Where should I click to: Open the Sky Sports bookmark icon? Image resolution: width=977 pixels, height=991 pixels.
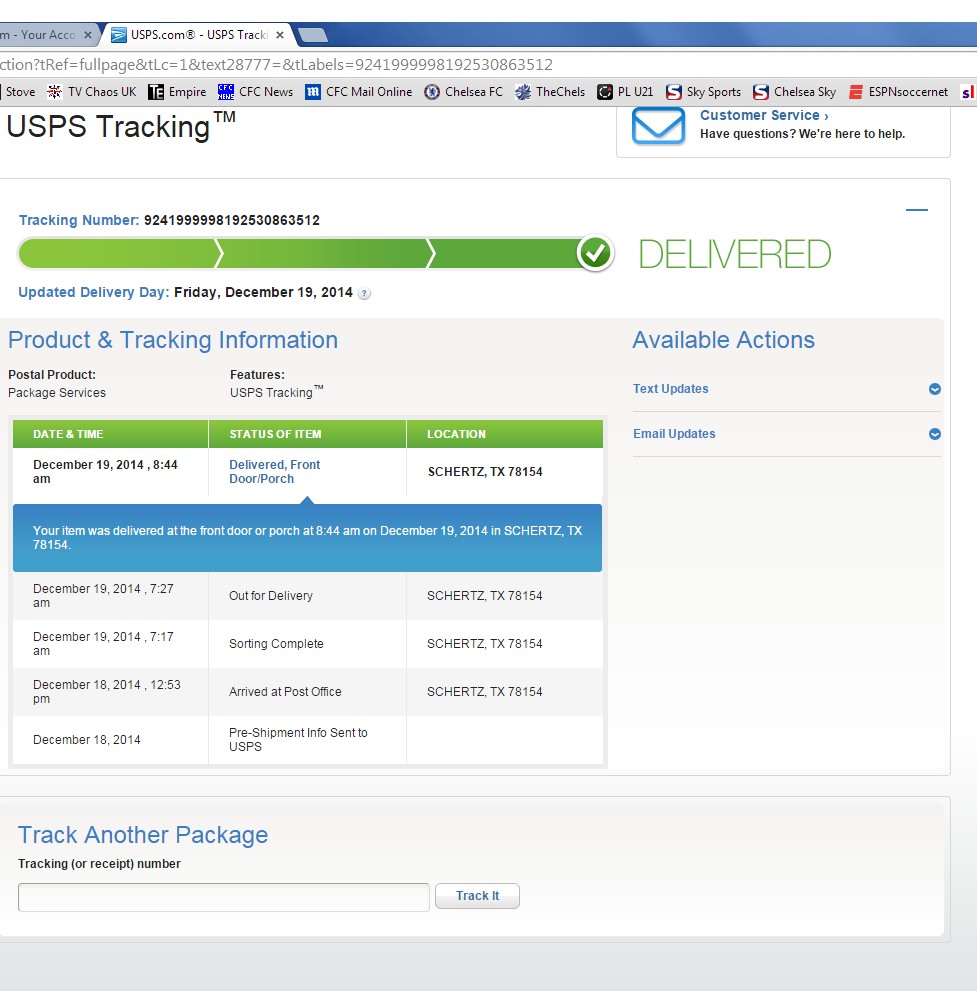pos(674,92)
